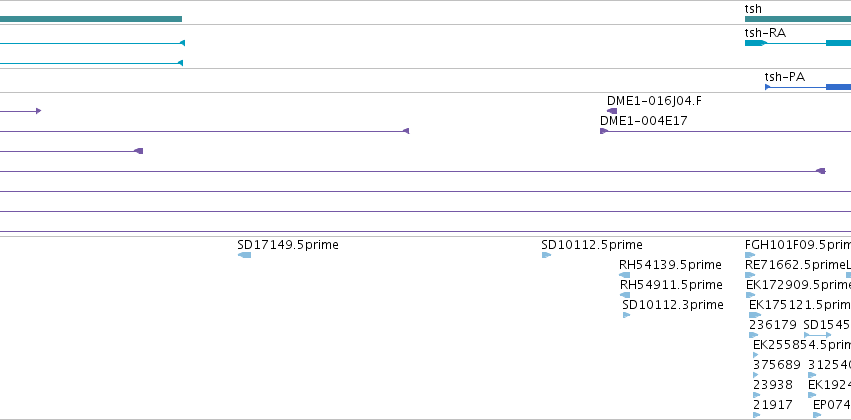Open the 236179 feature label
This screenshot has width=851, height=420.
773,325
